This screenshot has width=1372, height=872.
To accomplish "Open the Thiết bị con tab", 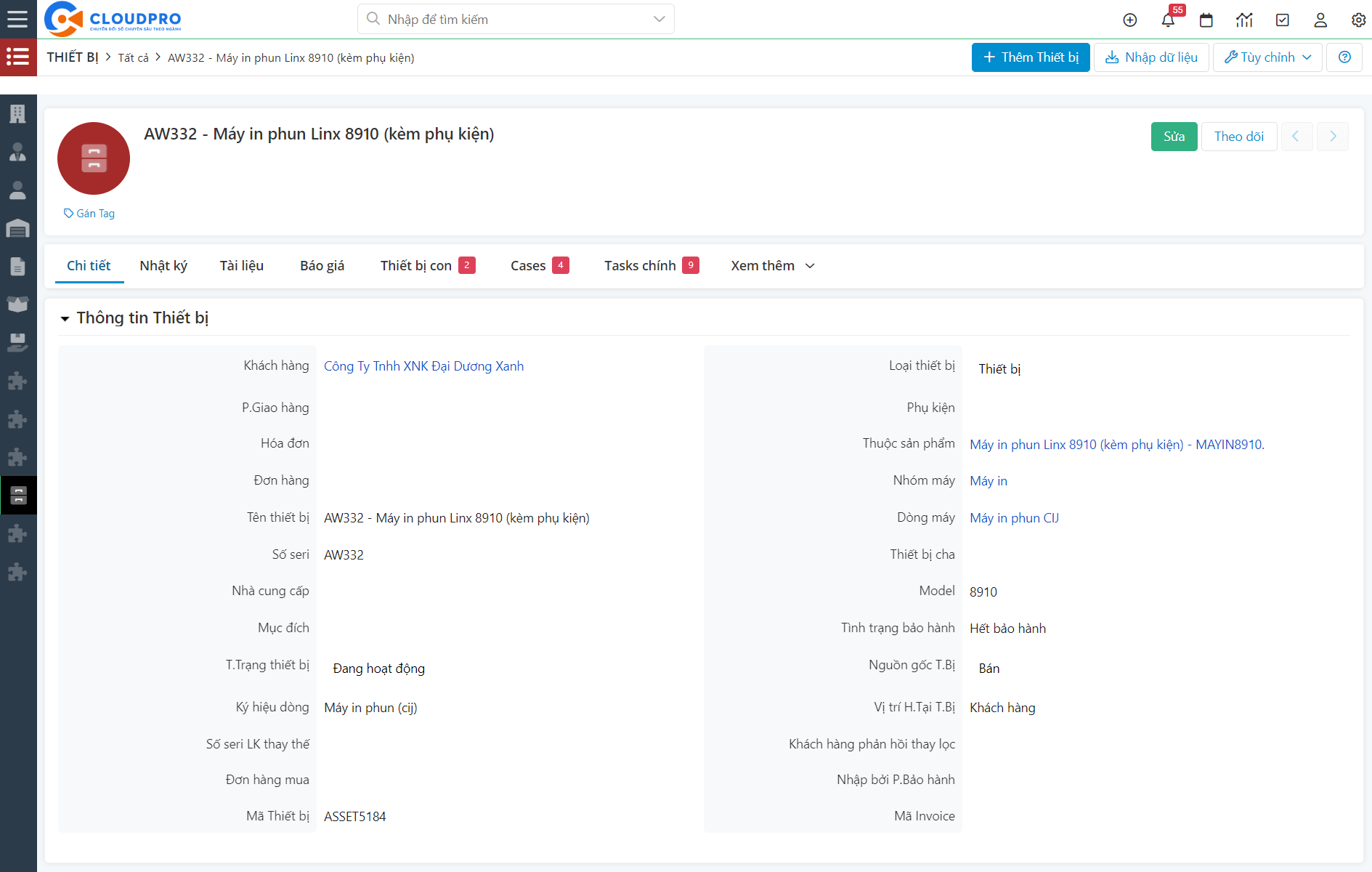I will click(x=428, y=266).
